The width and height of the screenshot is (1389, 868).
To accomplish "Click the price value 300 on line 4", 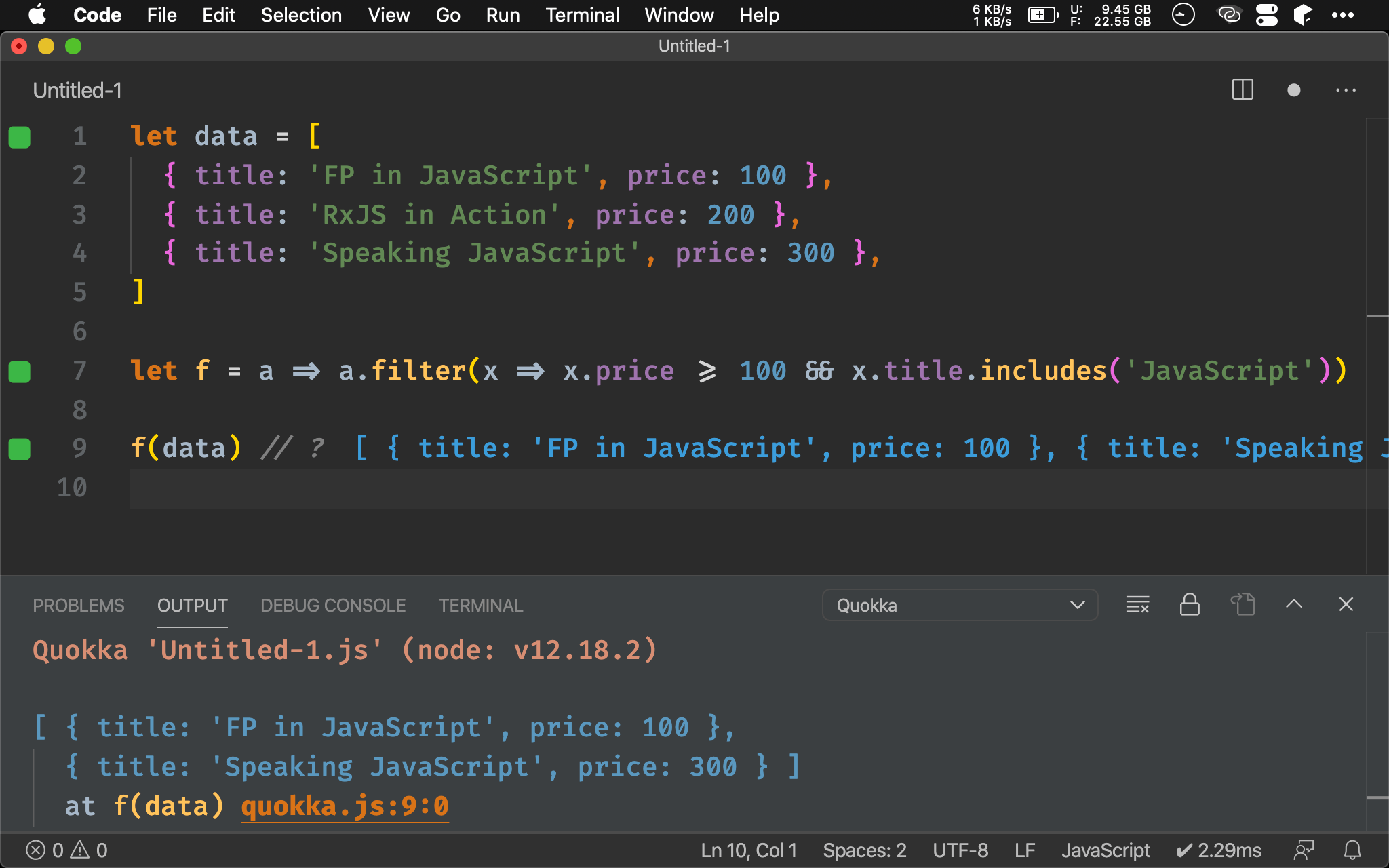I will coord(810,253).
